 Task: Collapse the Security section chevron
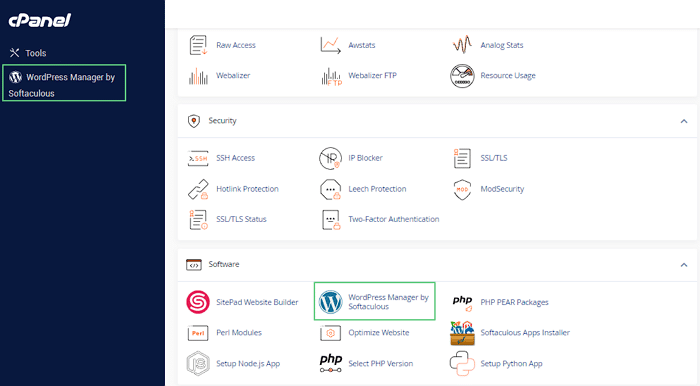coord(684,121)
